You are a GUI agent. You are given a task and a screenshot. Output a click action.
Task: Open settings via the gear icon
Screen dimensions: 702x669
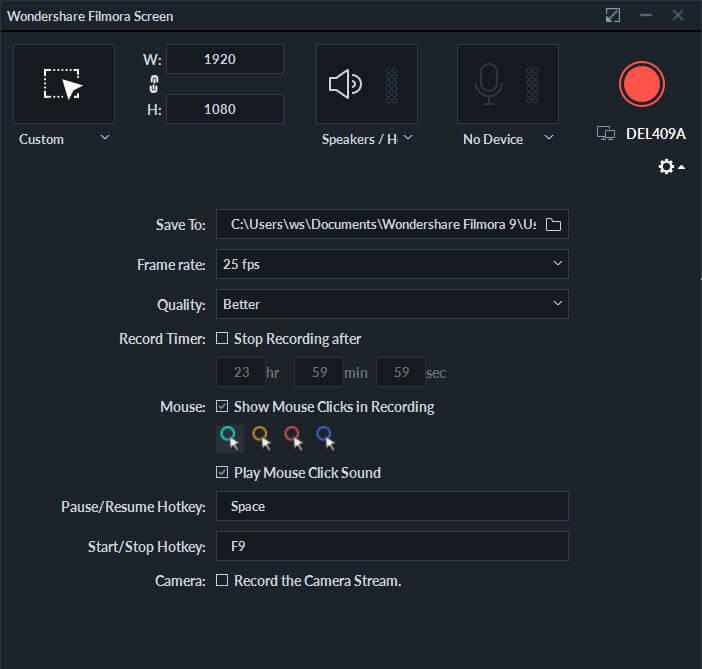[666, 167]
